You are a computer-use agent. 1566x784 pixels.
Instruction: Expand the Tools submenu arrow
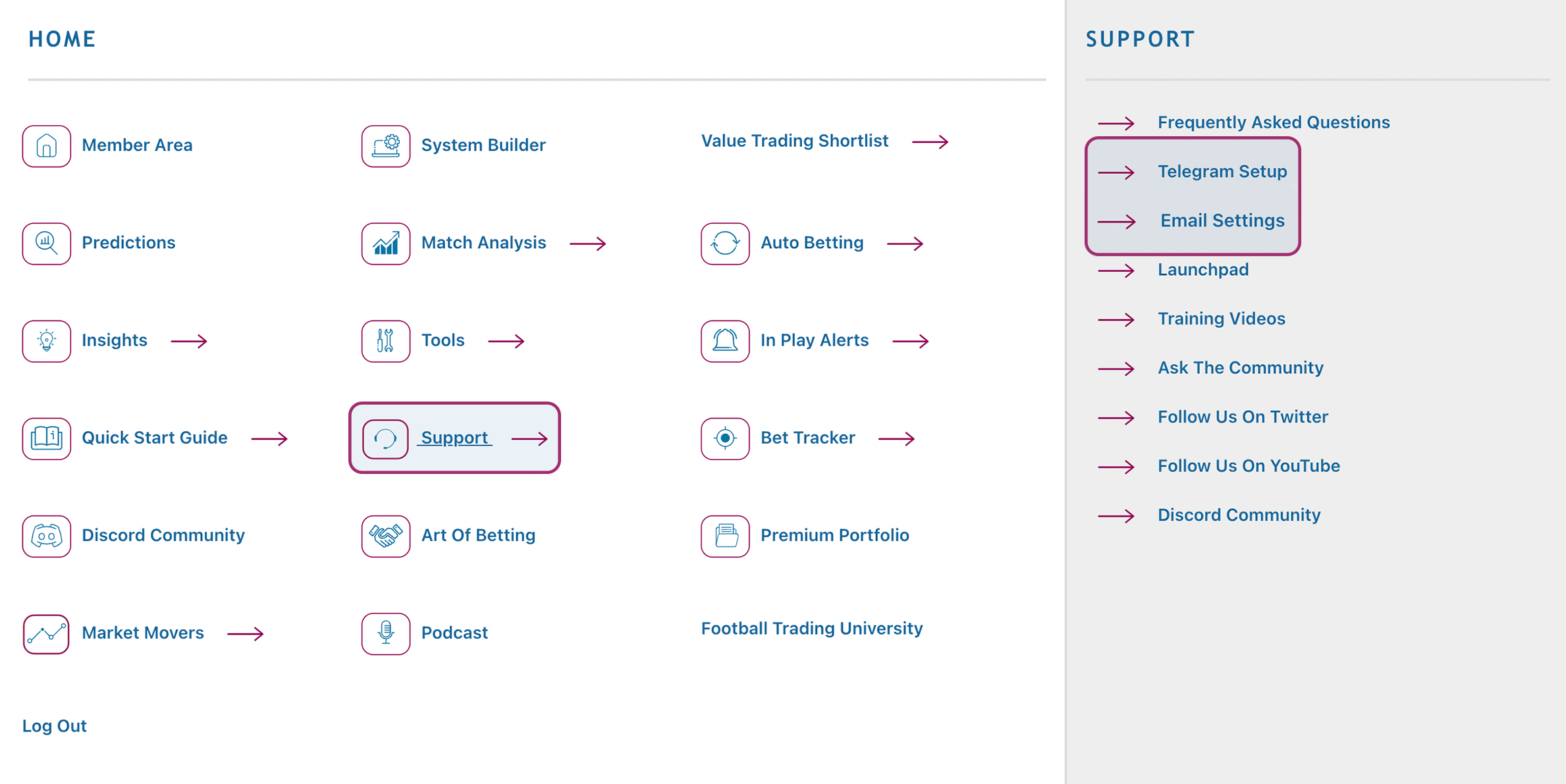(506, 341)
